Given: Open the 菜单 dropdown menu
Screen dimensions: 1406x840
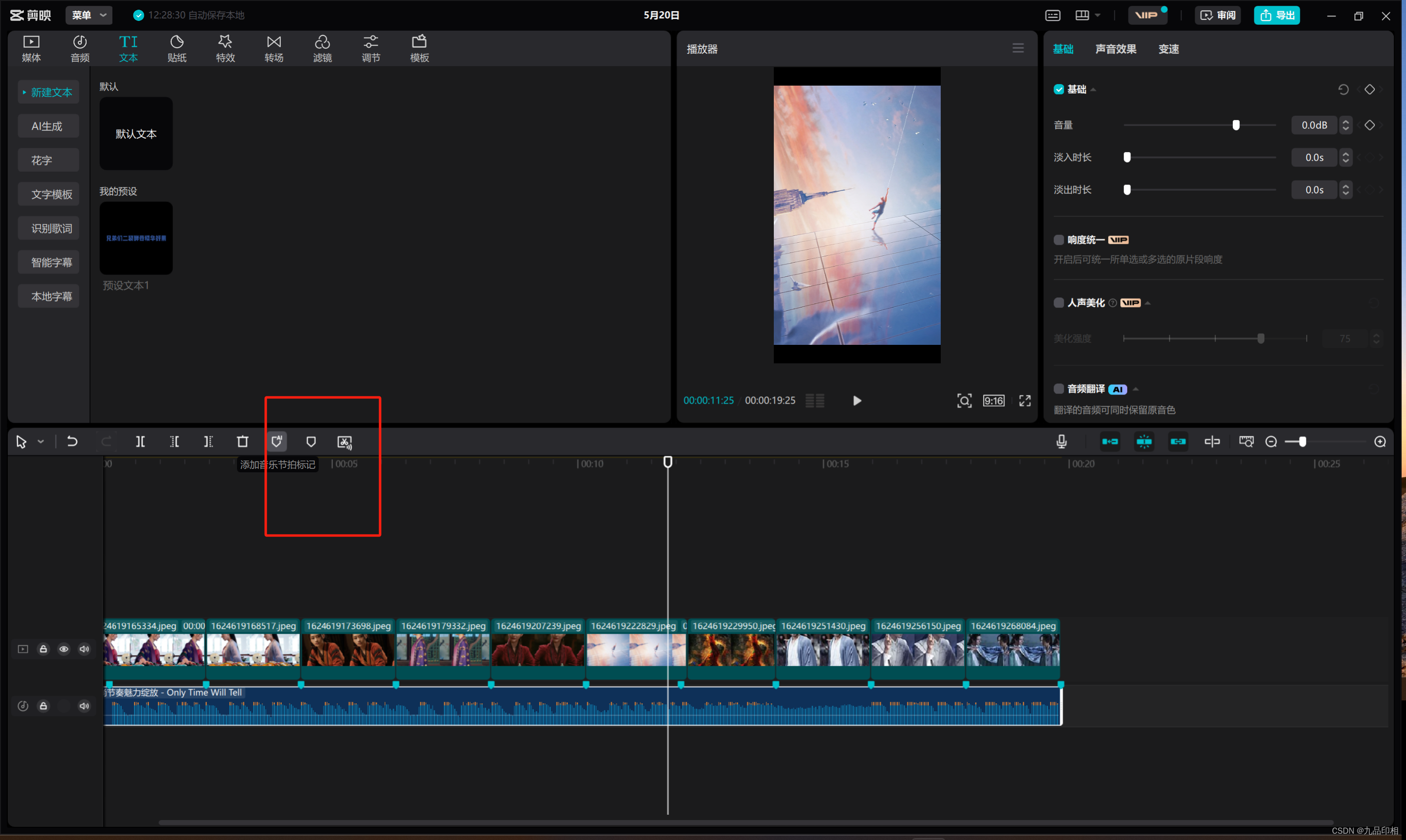Looking at the screenshot, I should pos(89,15).
